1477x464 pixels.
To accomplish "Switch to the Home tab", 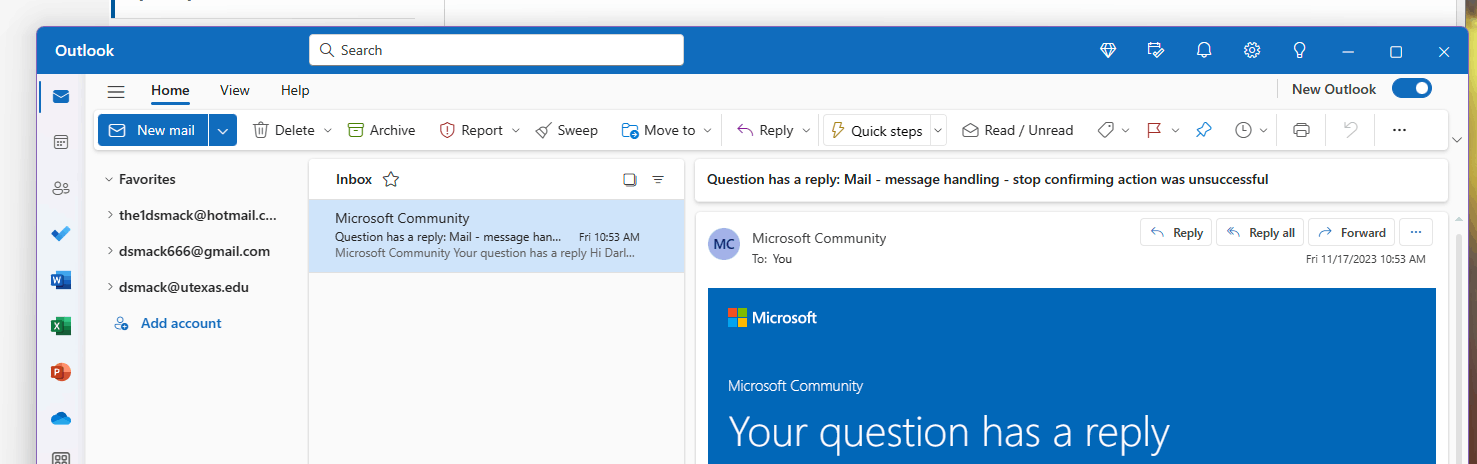I will point(170,90).
